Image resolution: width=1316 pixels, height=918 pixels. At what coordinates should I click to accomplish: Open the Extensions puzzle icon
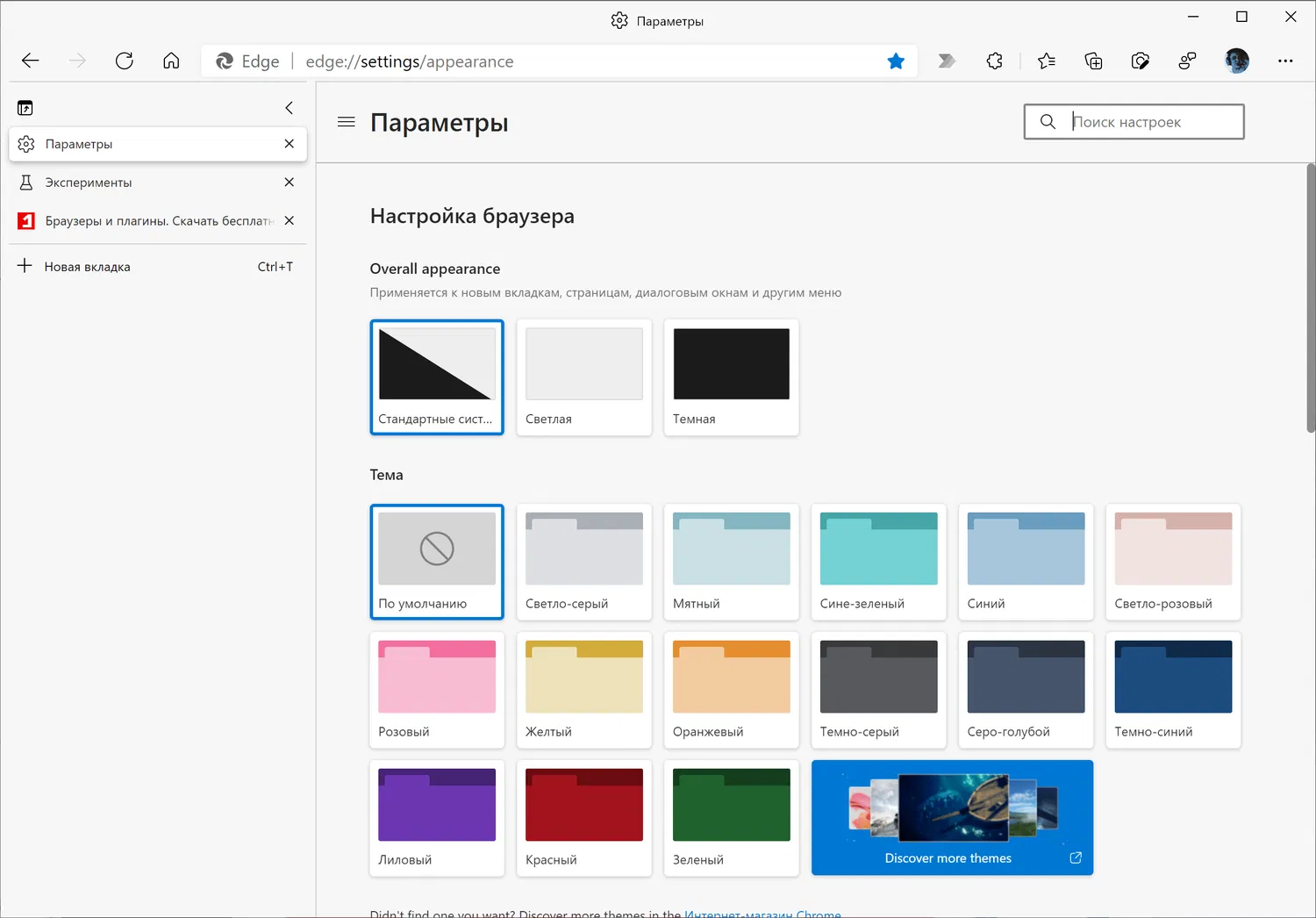(994, 61)
